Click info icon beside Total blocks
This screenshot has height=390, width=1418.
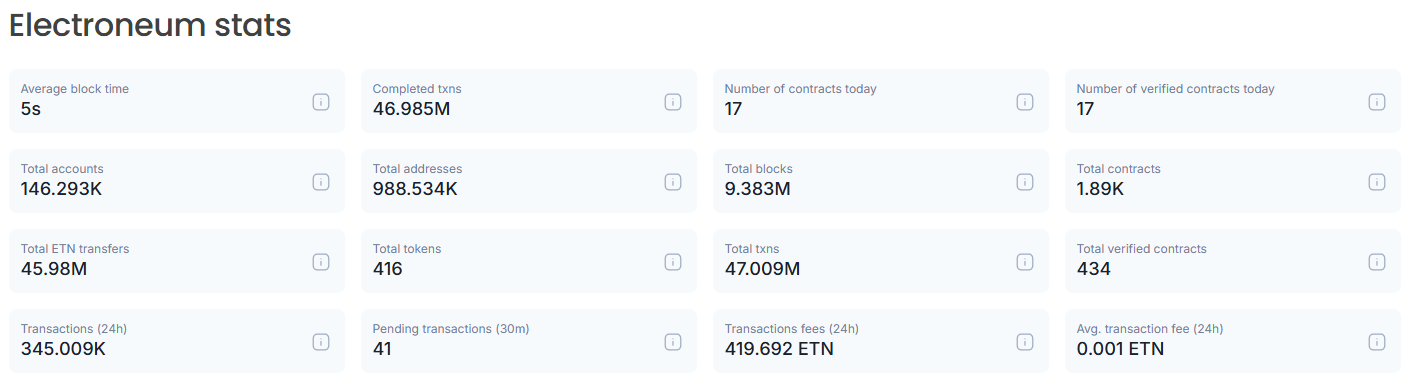pos(1025,182)
